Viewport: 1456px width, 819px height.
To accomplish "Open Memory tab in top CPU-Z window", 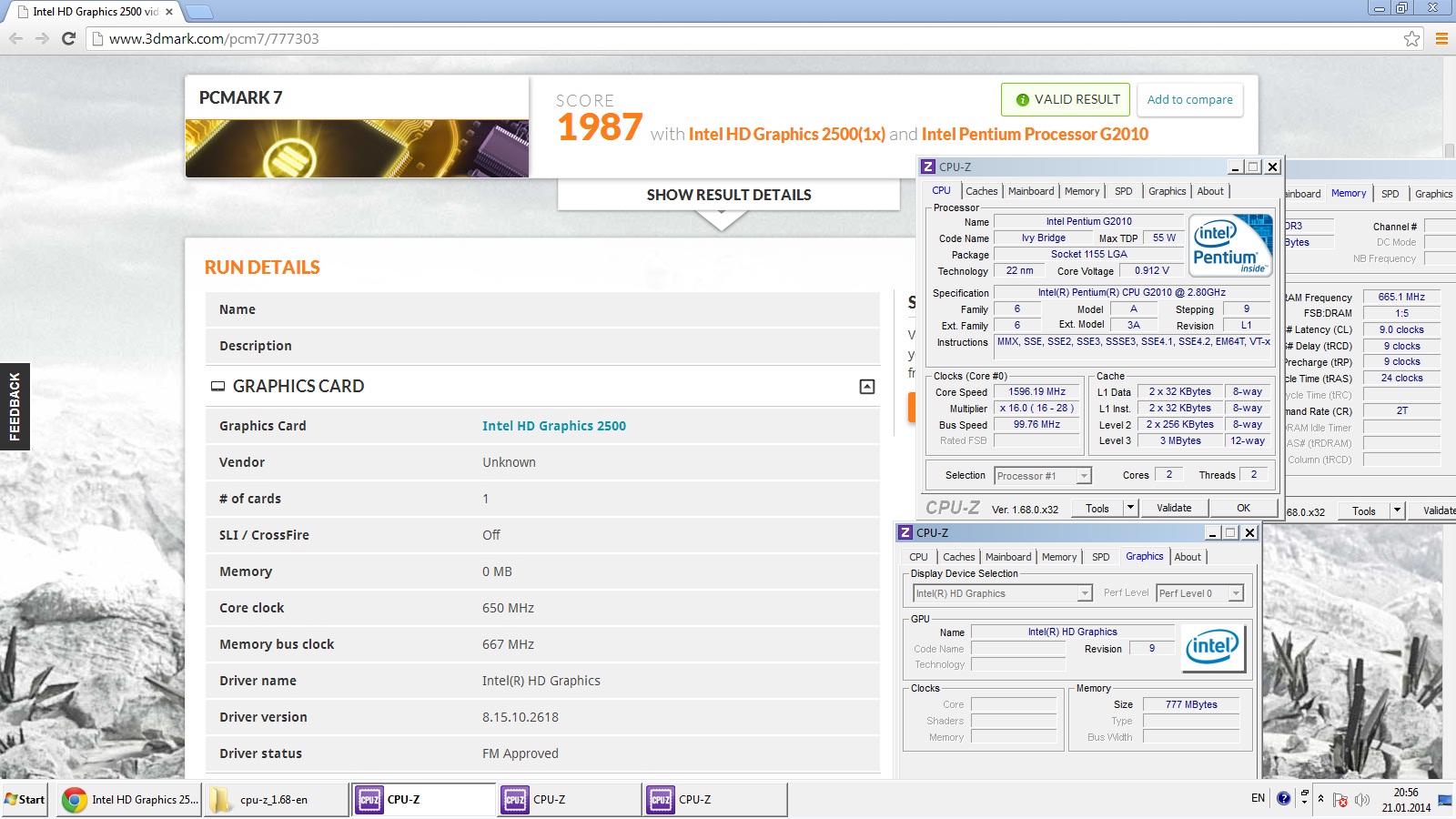I will click(x=1082, y=191).
